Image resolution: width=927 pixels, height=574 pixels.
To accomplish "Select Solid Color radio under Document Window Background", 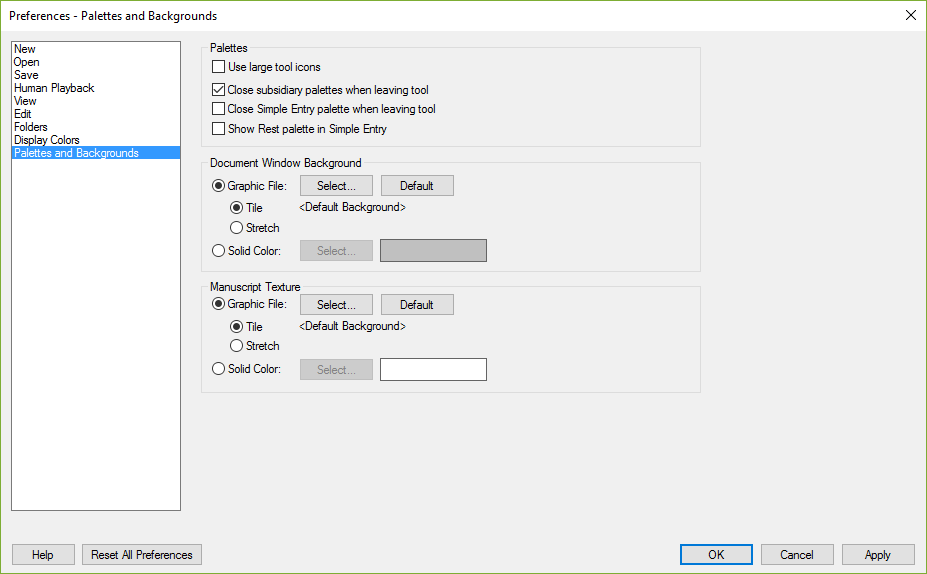I will (218, 251).
